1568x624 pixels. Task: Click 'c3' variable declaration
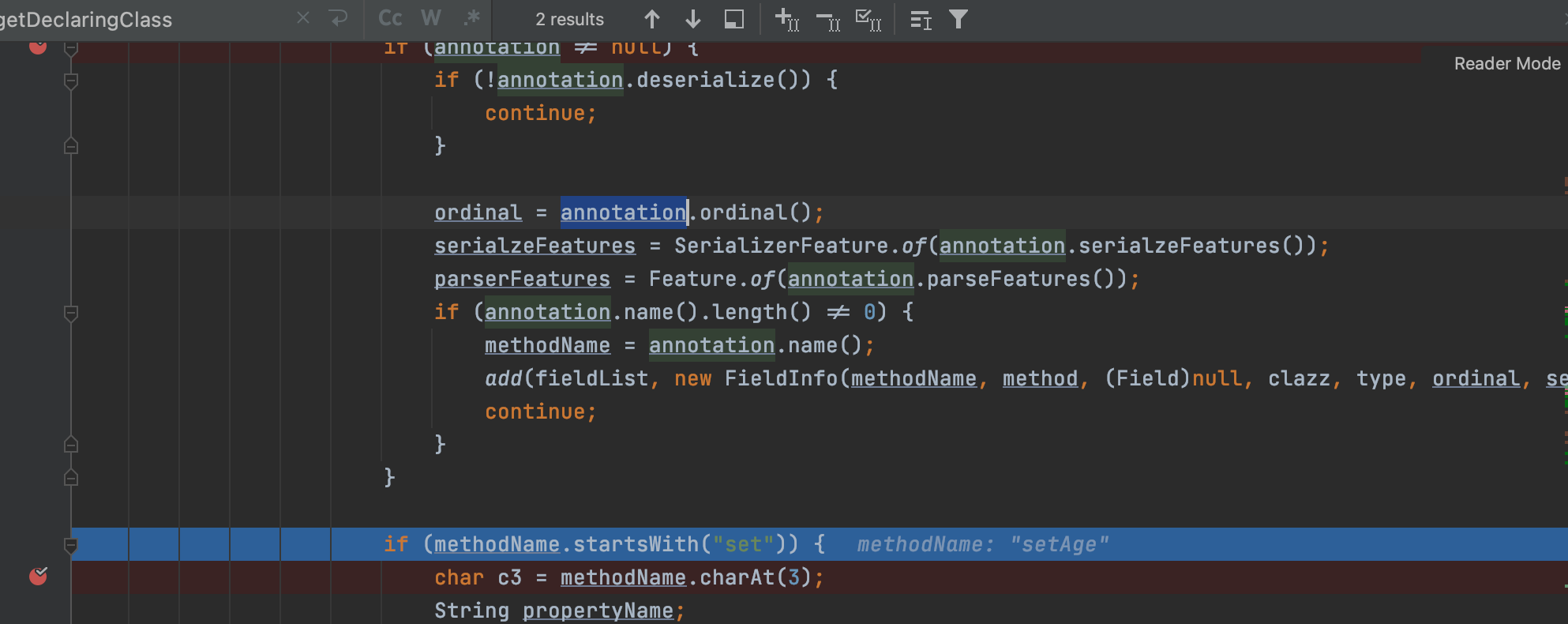click(509, 577)
